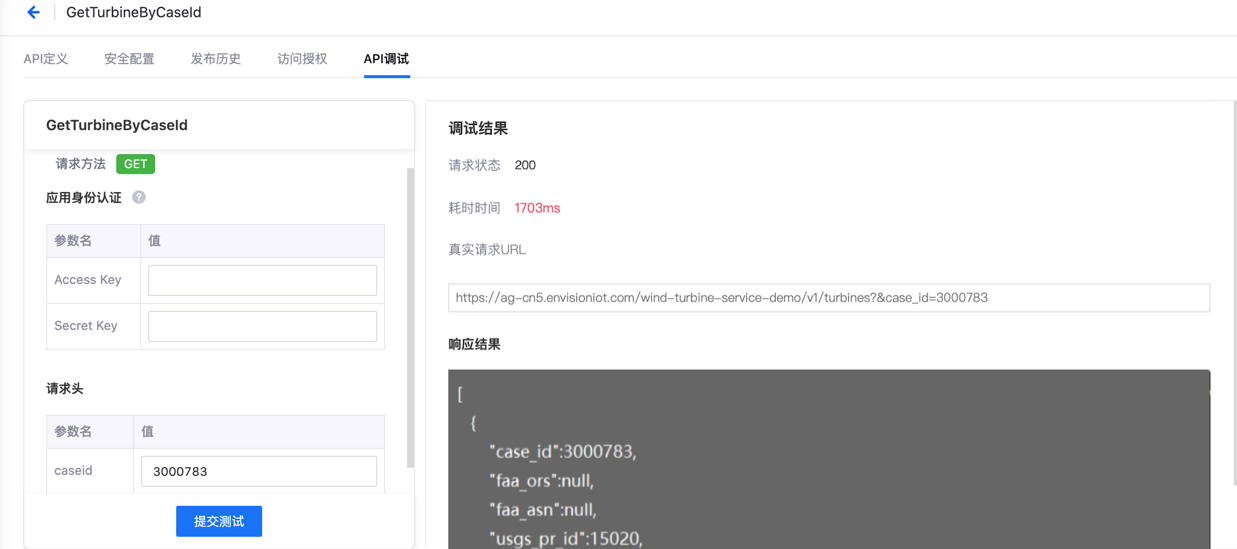Click the 200 request status value

(525, 165)
